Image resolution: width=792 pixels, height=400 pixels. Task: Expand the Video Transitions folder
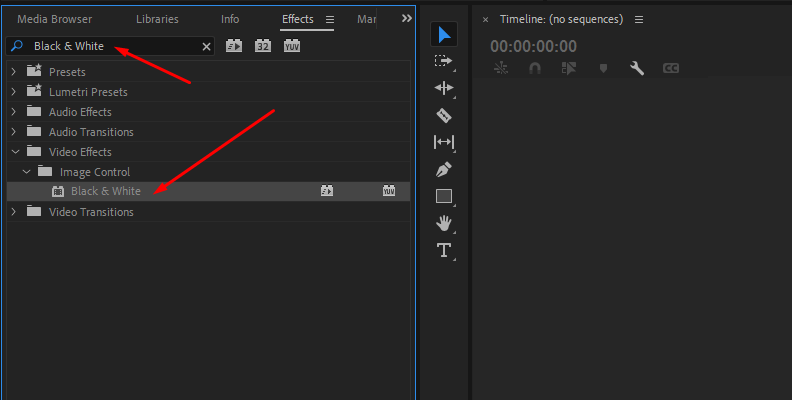(x=14, y=212)
